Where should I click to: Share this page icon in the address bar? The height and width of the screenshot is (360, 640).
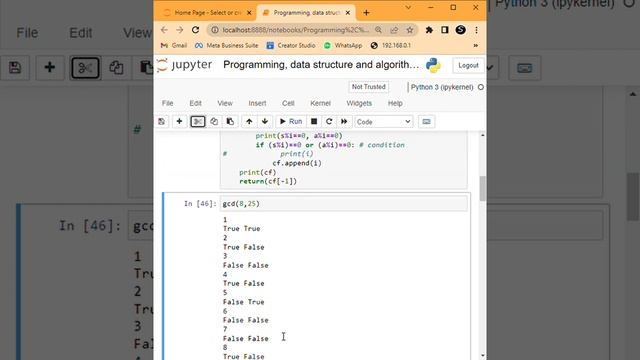[x=394, y=30]
